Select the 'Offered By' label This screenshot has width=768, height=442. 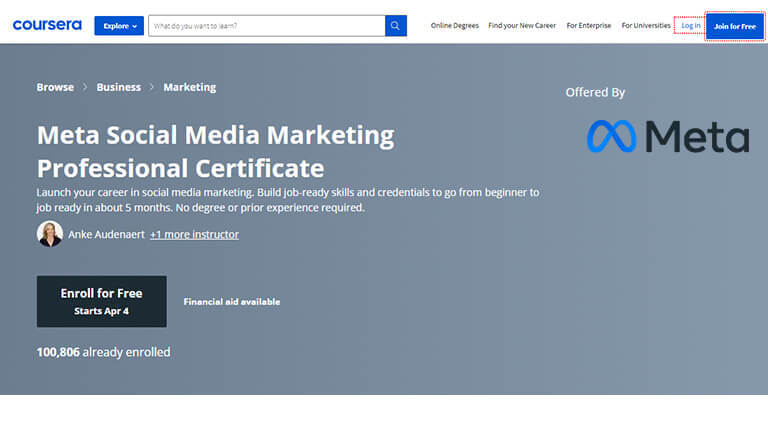coord(595,92)
